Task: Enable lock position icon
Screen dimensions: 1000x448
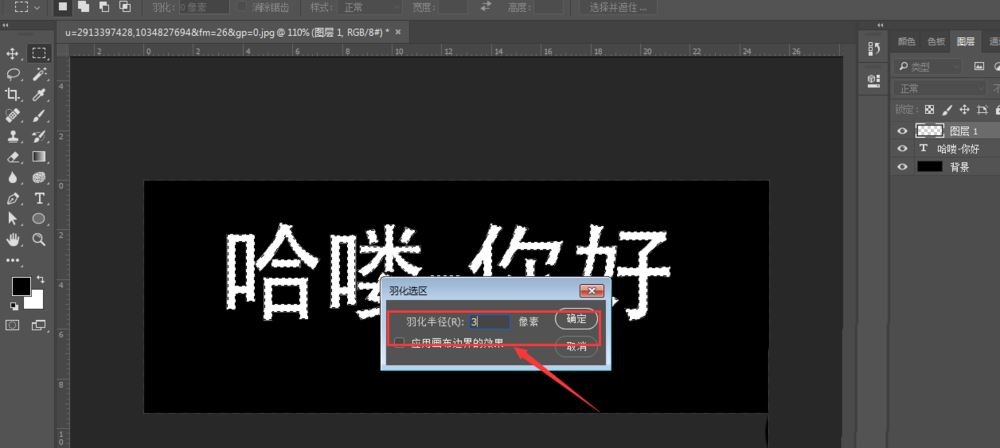Action: click(964, 110)
